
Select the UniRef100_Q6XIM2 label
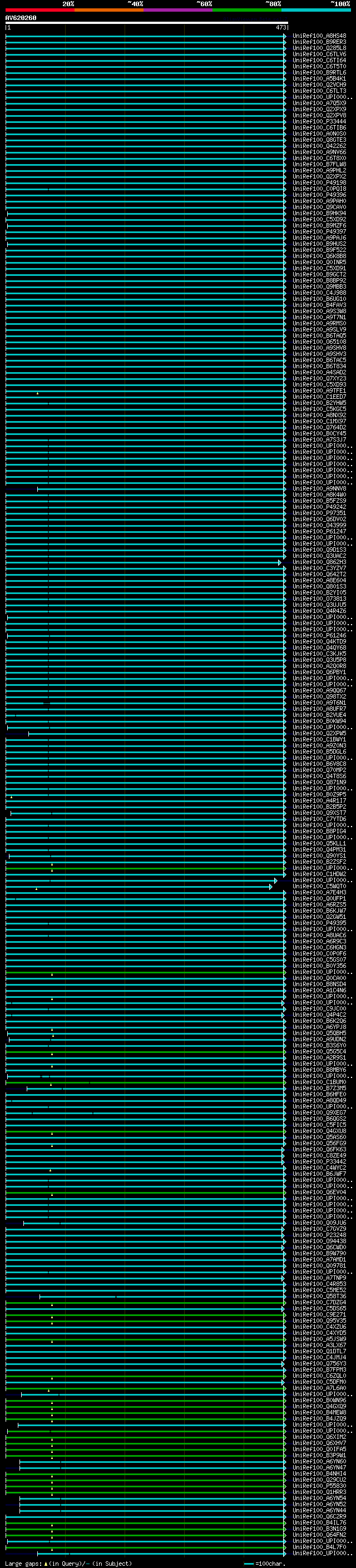[x=319, y=1437]
